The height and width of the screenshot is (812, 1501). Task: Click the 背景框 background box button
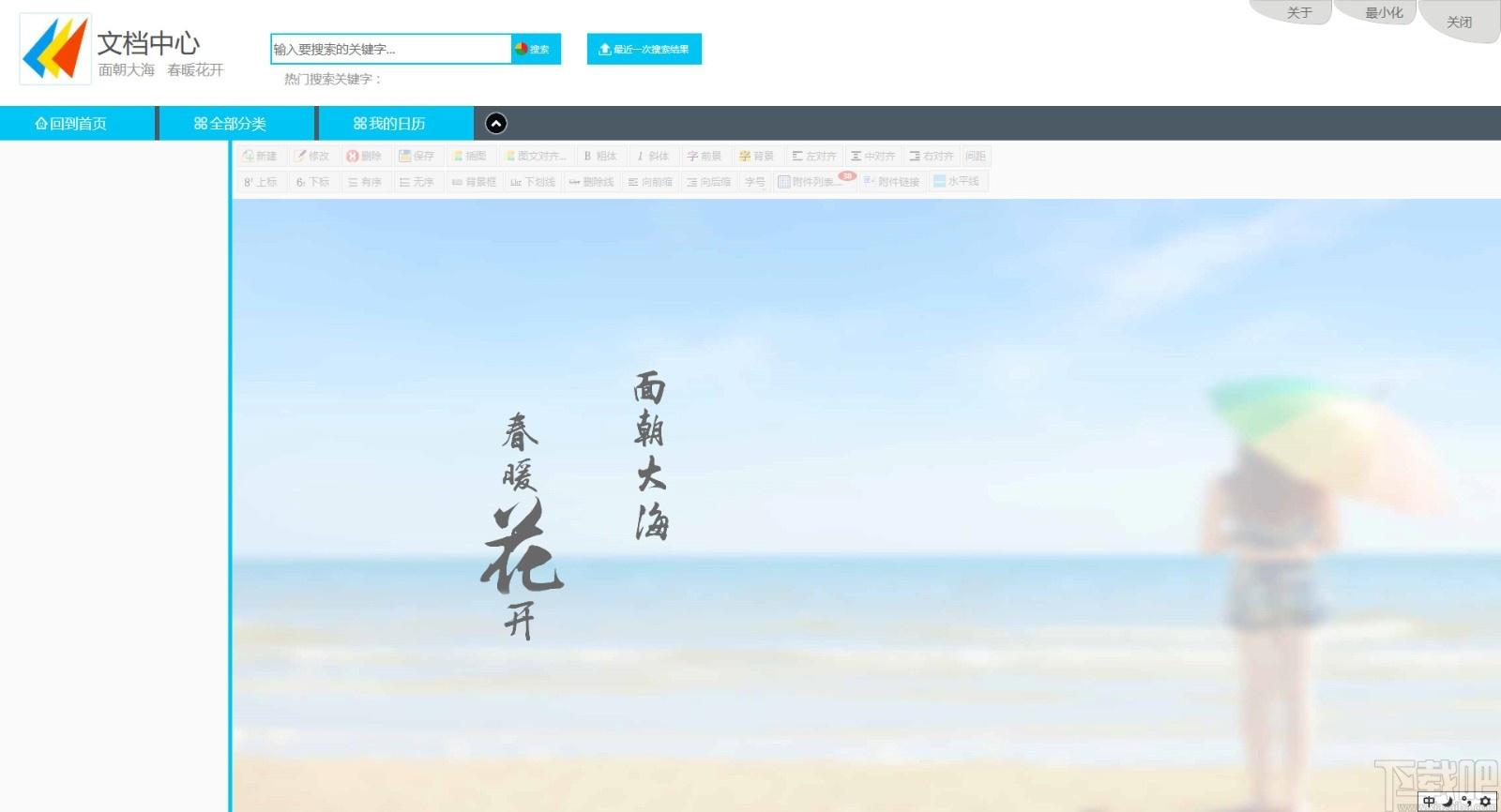tap(474, 182)
